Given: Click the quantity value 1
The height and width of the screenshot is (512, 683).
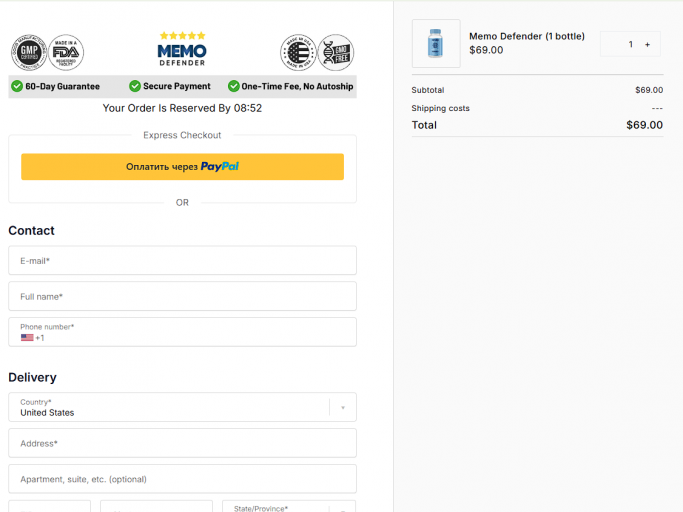Looking at the screenshot, I should (x=631, y=44).
